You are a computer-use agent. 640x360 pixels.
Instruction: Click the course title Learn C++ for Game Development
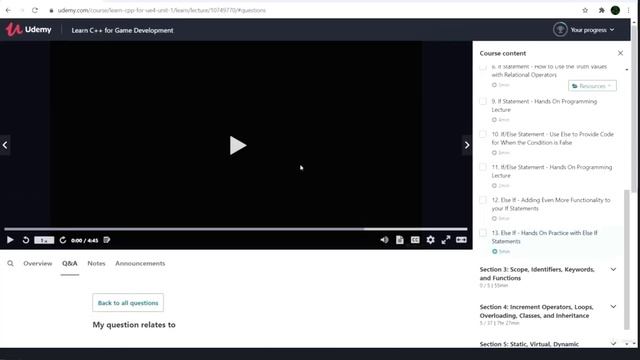(x=122, y=30)
